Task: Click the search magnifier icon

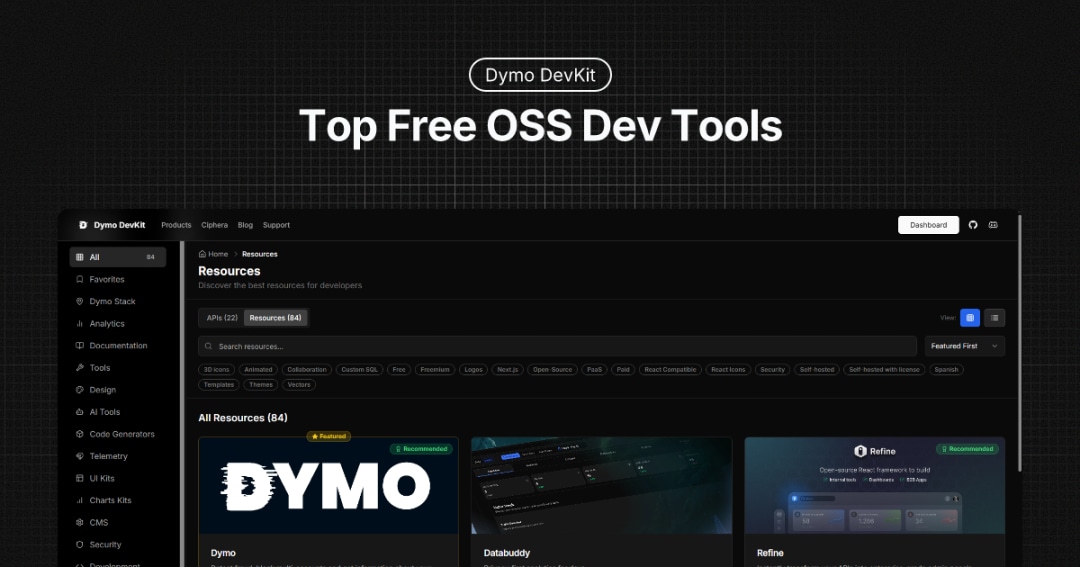Action: point(208,346)
